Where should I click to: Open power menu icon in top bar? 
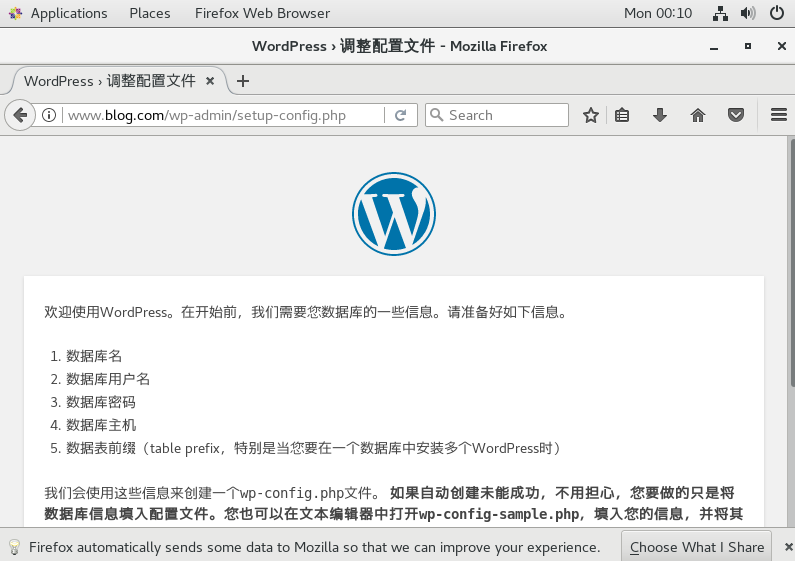coord(777,13)
